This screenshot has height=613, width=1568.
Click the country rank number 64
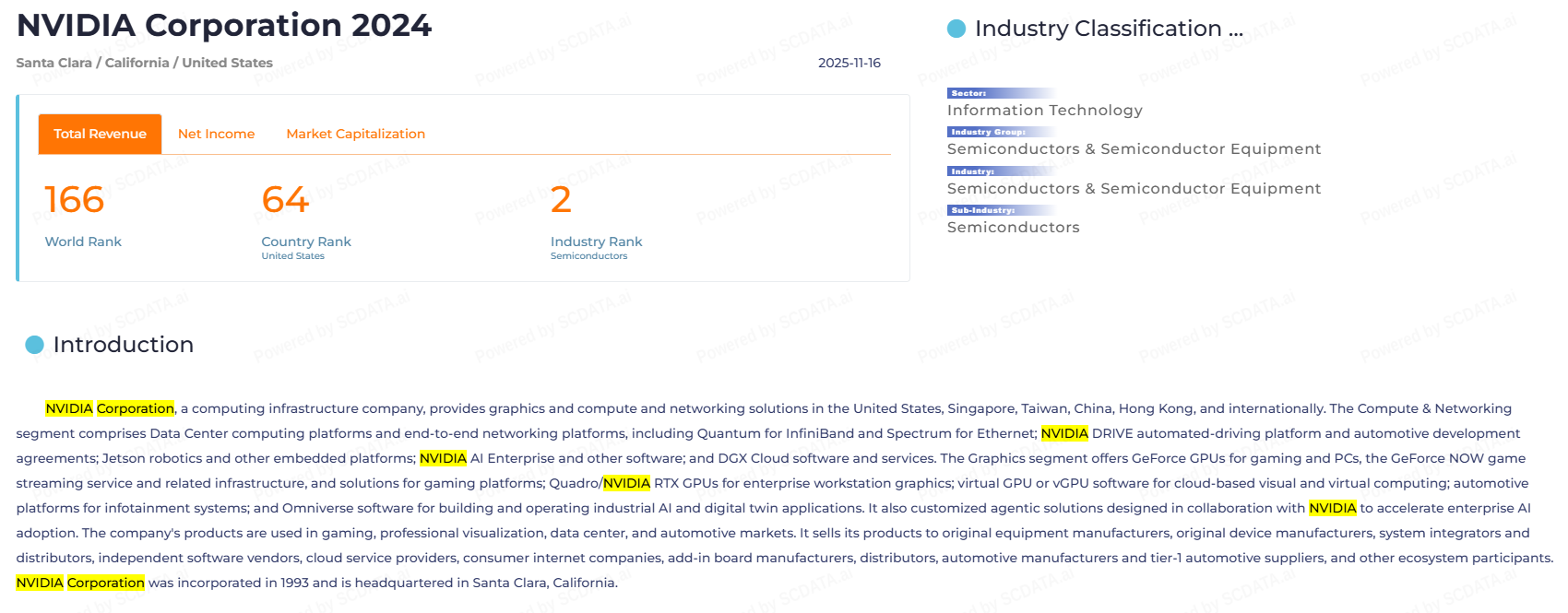pyautogui.click(x=285, y=200)
